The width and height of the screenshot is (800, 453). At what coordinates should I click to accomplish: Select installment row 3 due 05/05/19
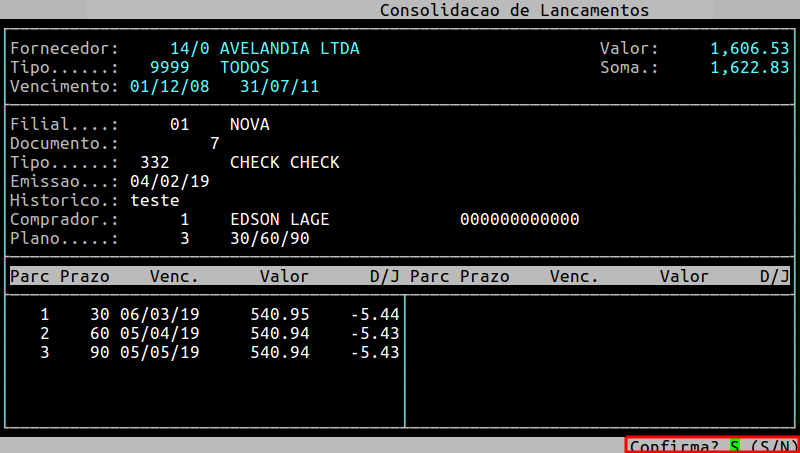click(x=220, y=353)
